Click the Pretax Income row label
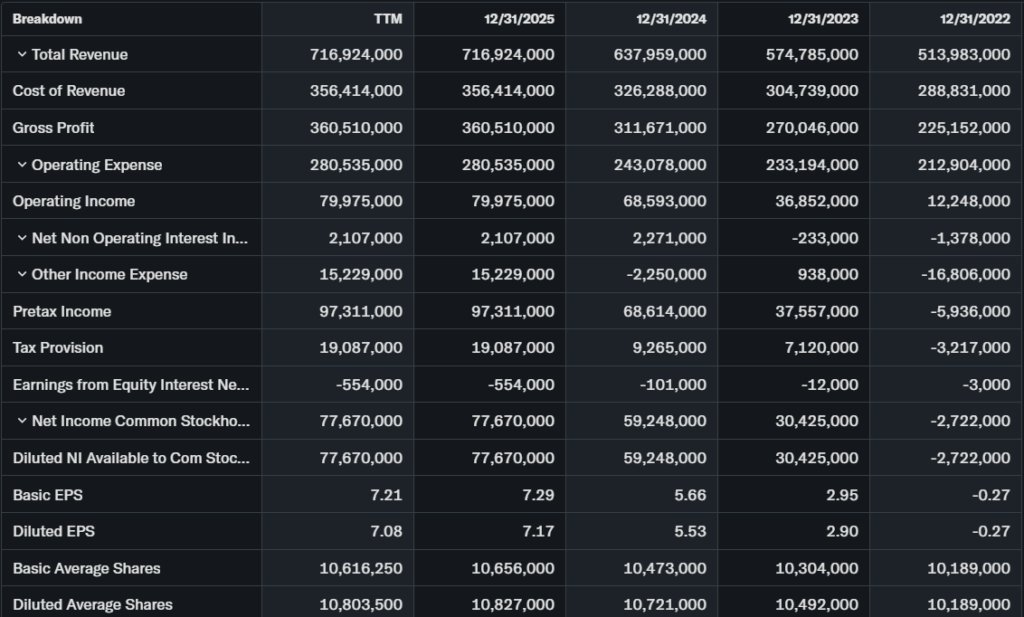 (62, 311)
